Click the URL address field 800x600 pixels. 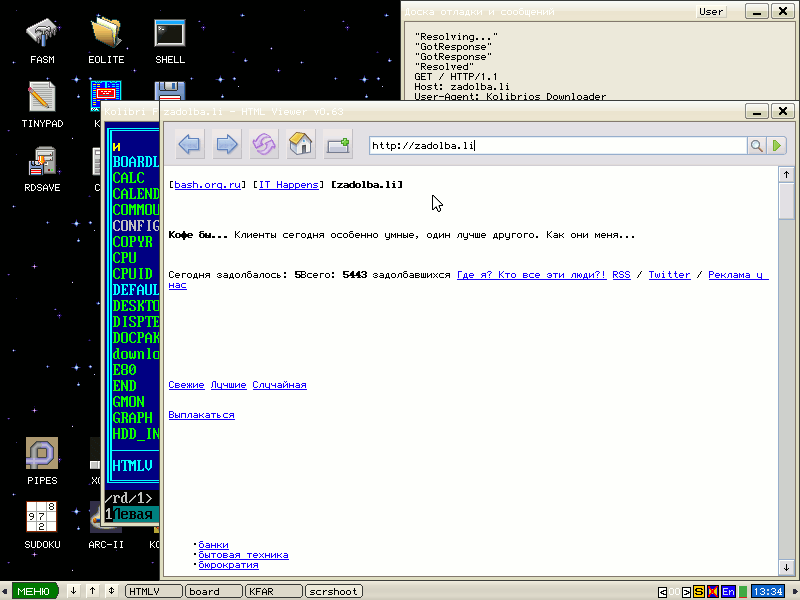[557, 146]
